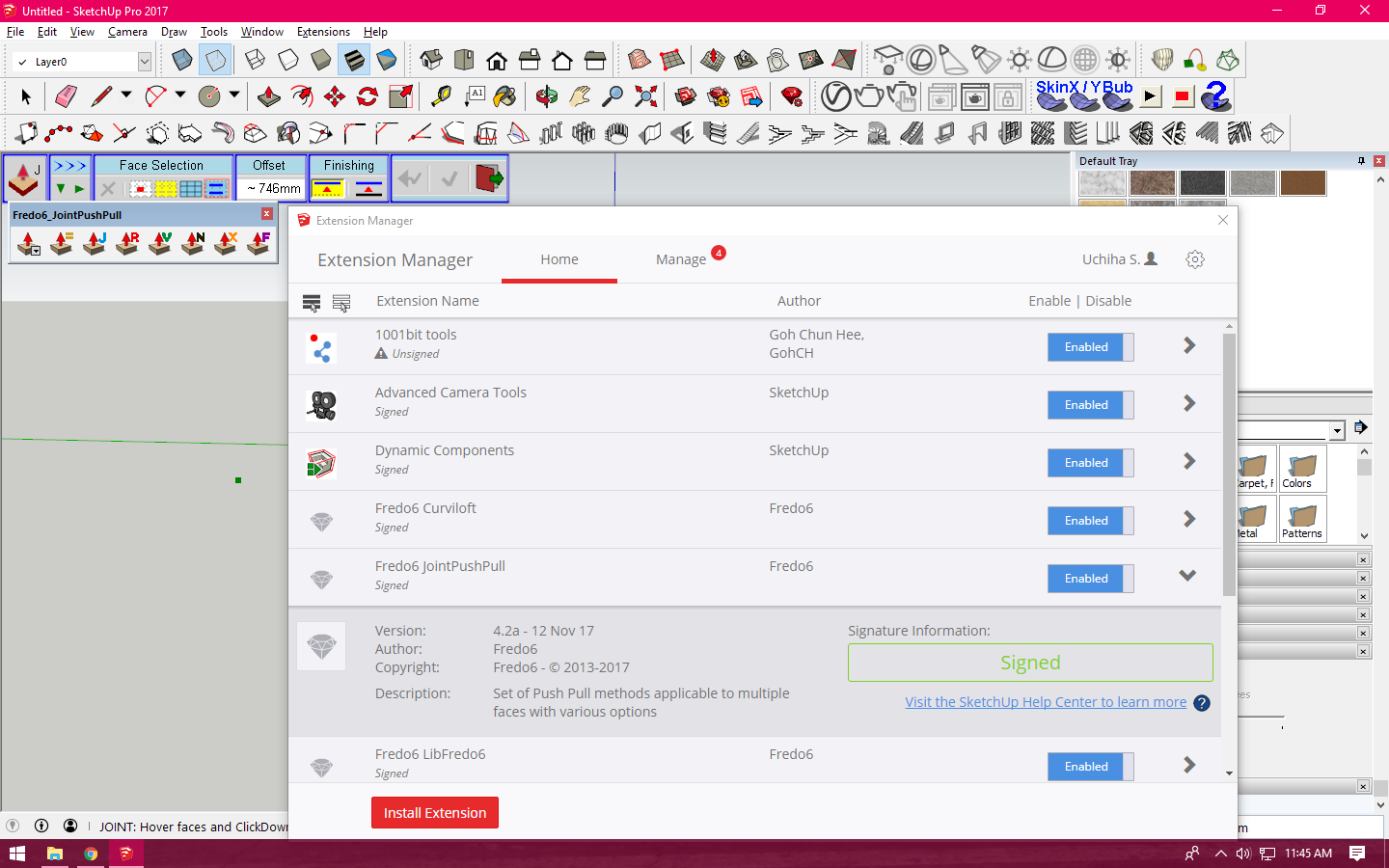Activate the Push/Pull tool
The height and width of the screenshot is (868, 1389).
[269, 96]
